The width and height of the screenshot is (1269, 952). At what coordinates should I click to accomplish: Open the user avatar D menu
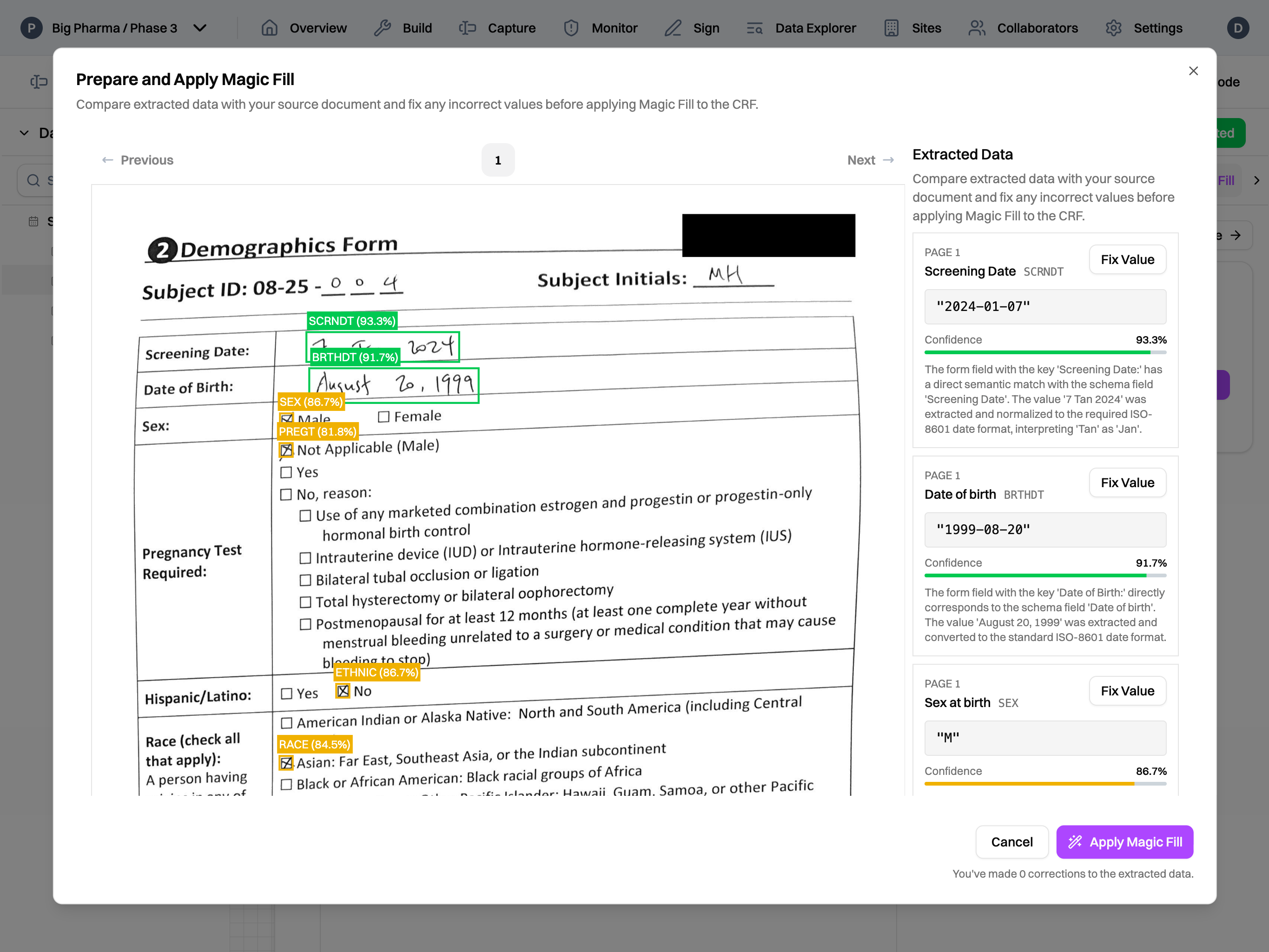pos(1237,27)
